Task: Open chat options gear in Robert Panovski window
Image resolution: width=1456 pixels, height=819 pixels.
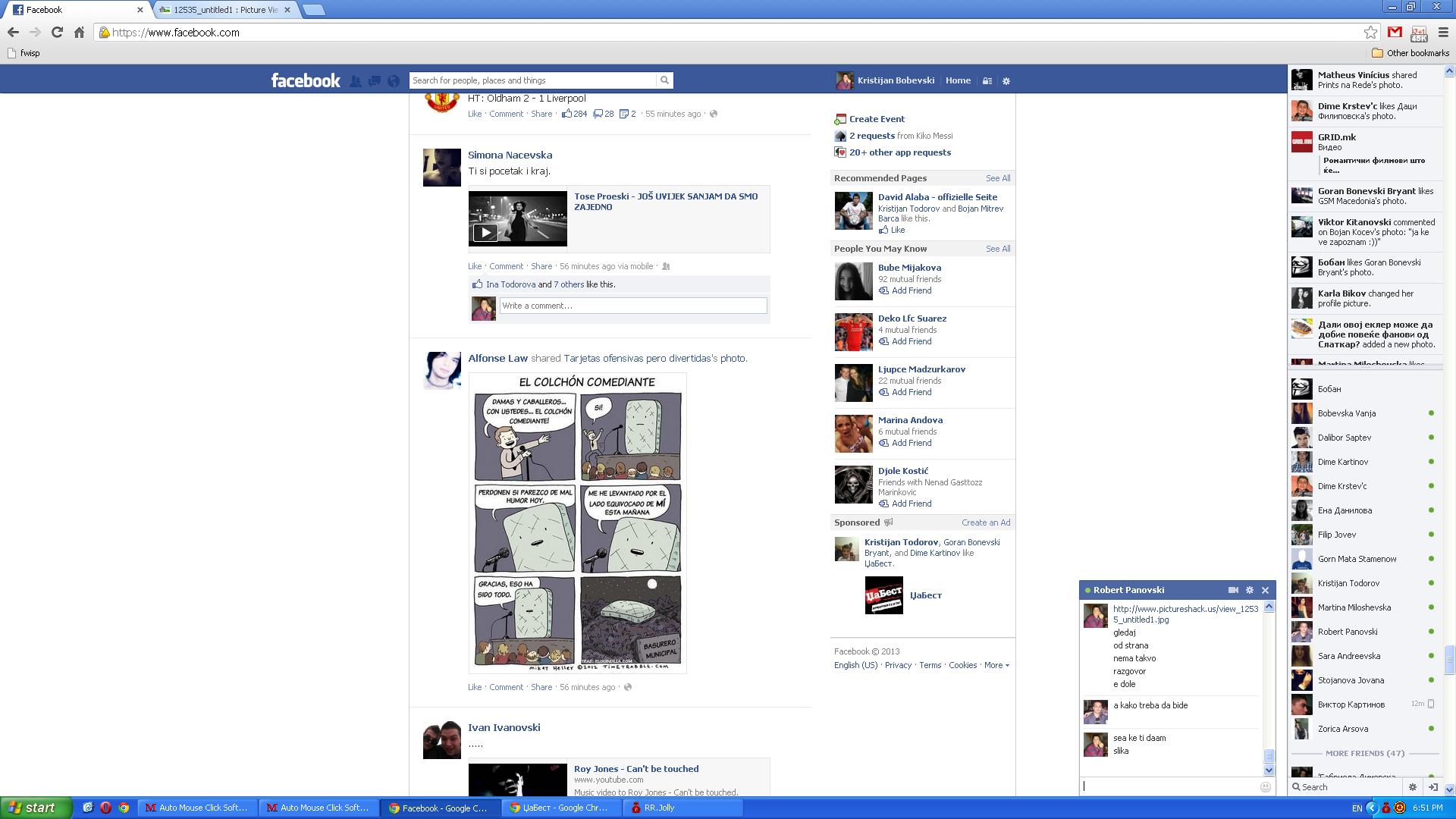Action: click(1250, 590)
